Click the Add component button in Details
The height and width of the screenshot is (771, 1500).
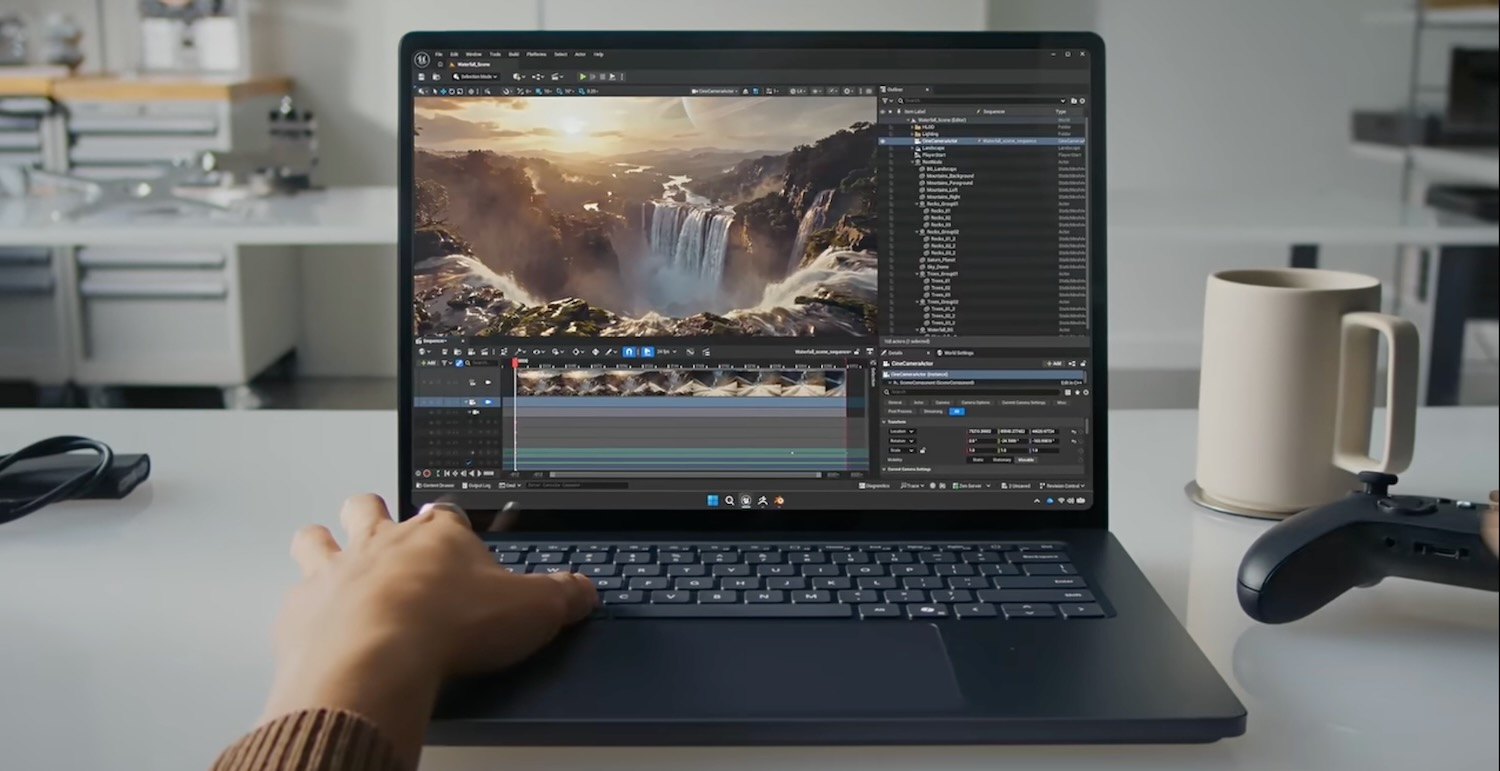[x=1054, y=364]
